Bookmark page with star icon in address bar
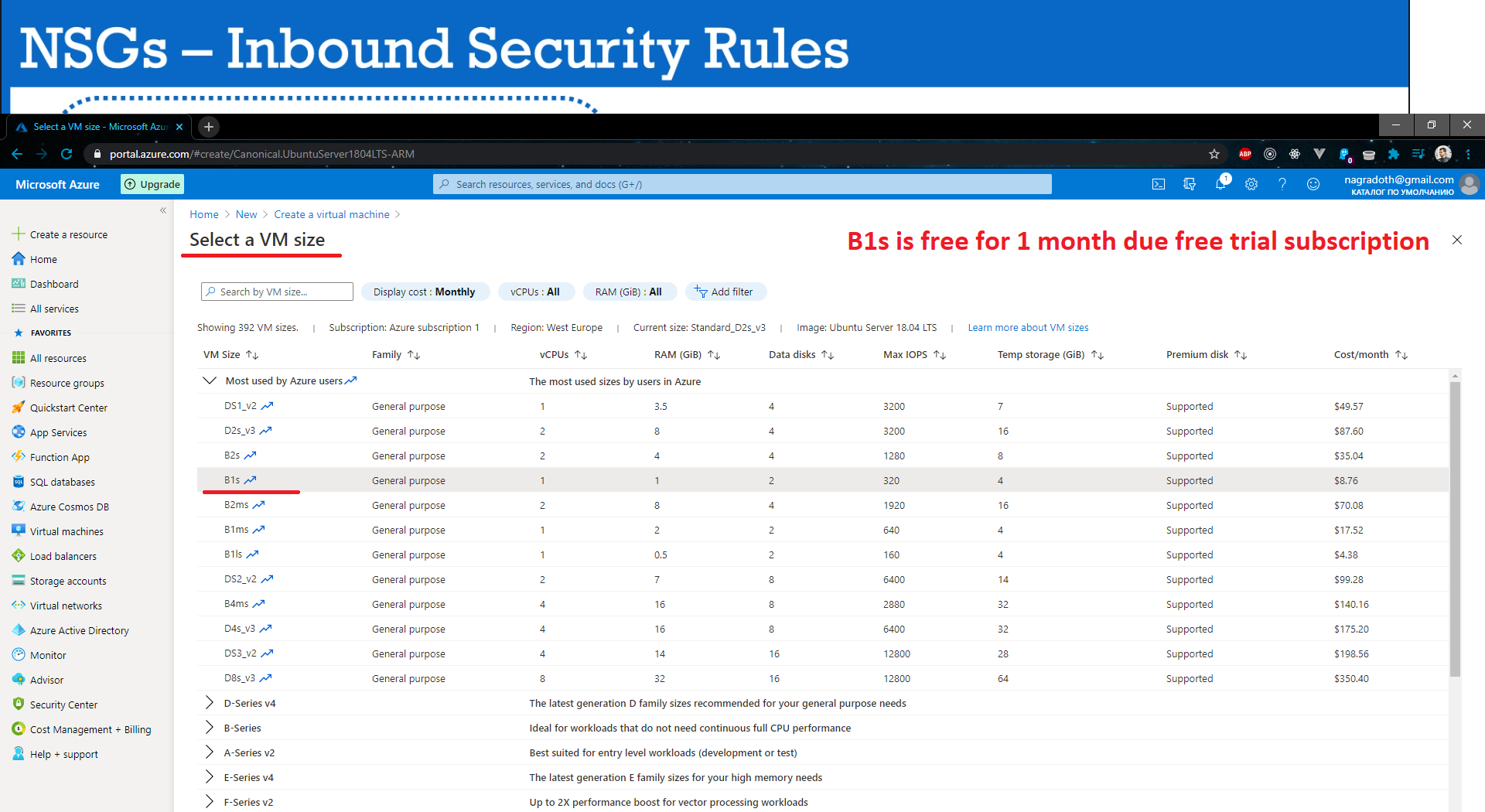This screenshot has width=1485, height=812. click(x=1214, y=154)
